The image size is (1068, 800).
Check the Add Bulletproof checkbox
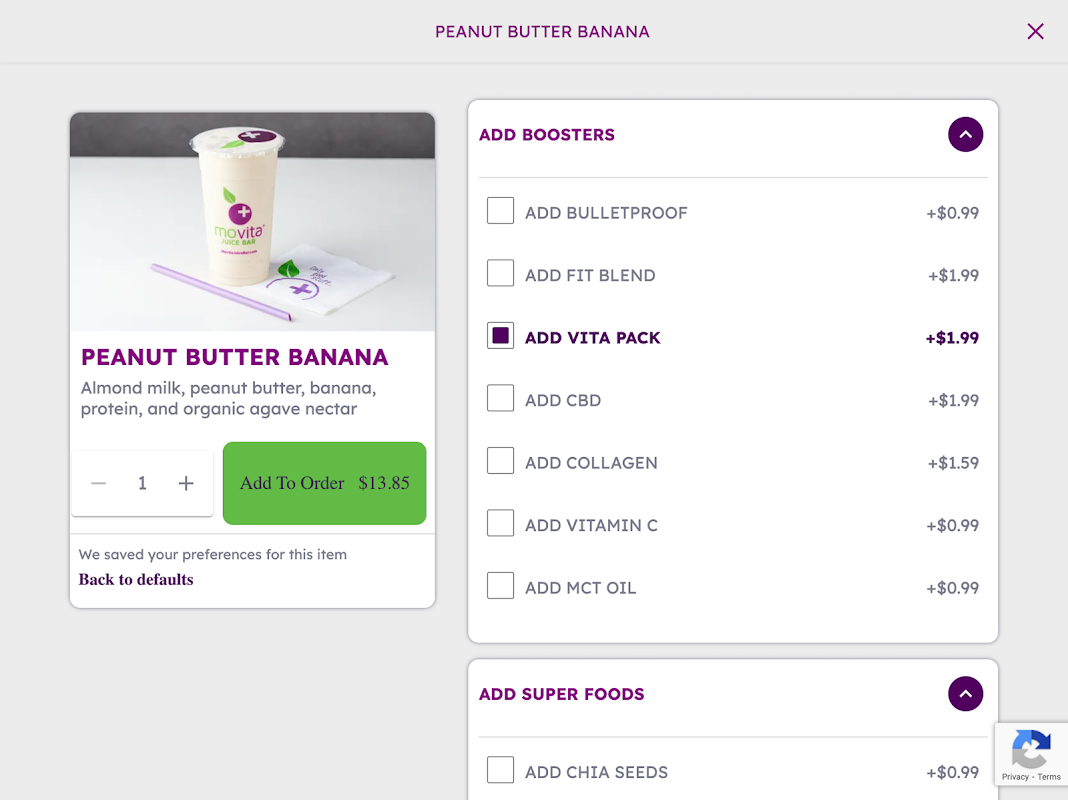(500, 211)
